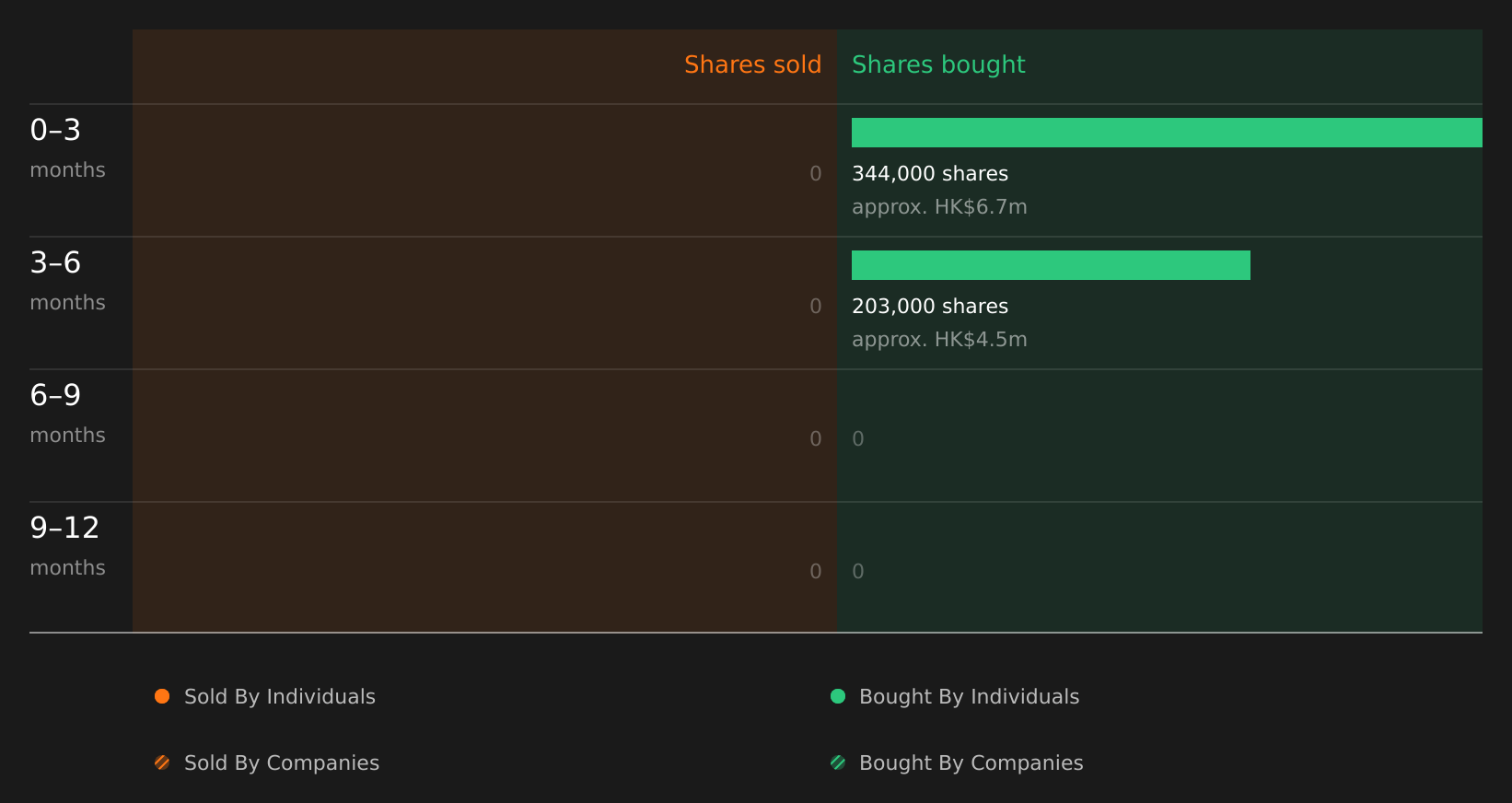Click the green Bought By Individuals legend dot

click(838, 696)
